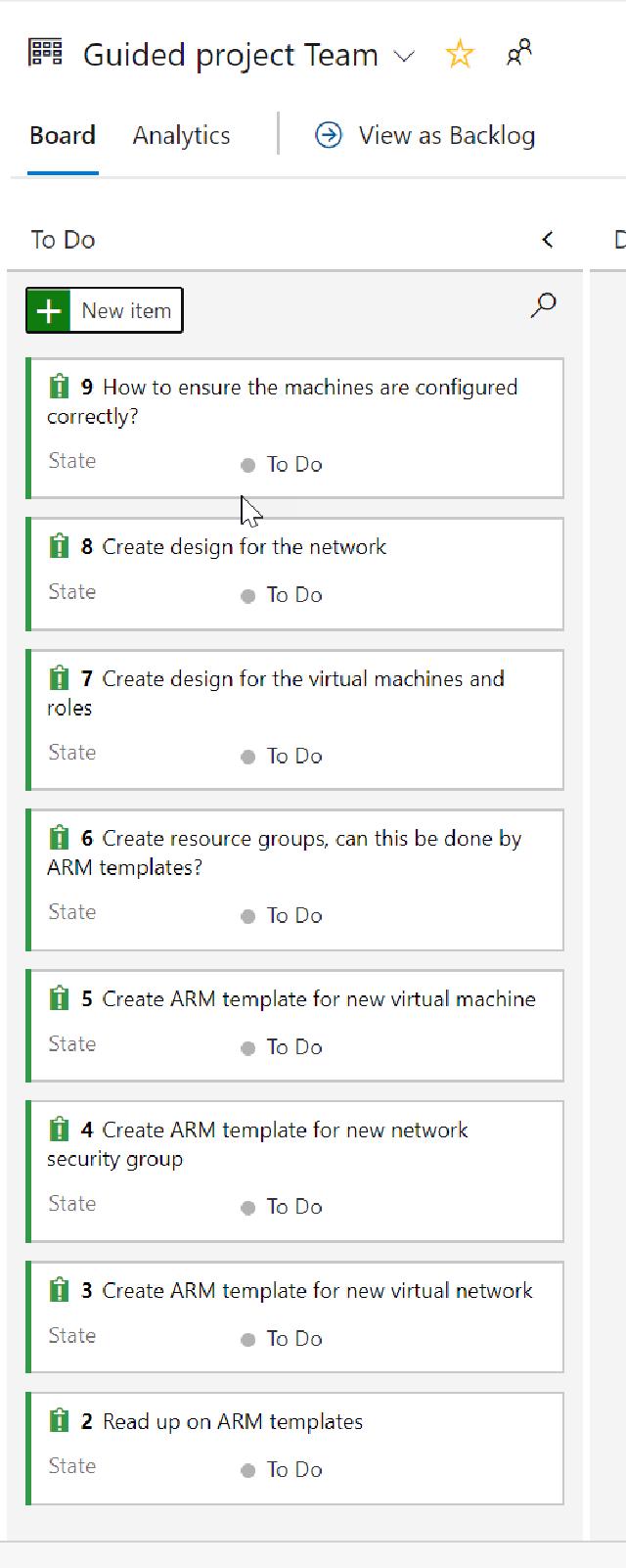Click the search magnifier in To Do column

click(x=543, y=305)
